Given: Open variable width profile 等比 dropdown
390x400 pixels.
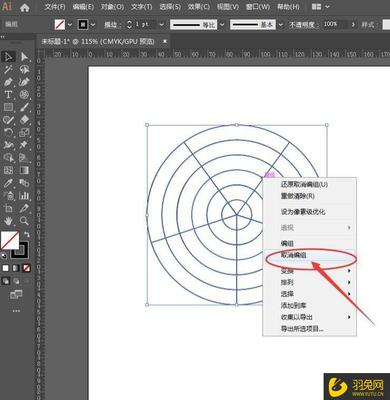Looking at the screenshot, I should click(x=222, y=25).
